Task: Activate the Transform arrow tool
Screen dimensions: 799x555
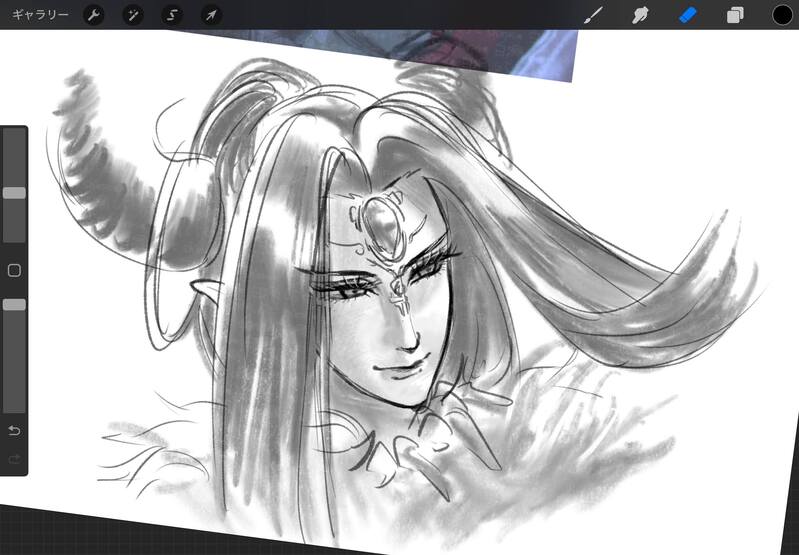Action: [x=211, y=15]
